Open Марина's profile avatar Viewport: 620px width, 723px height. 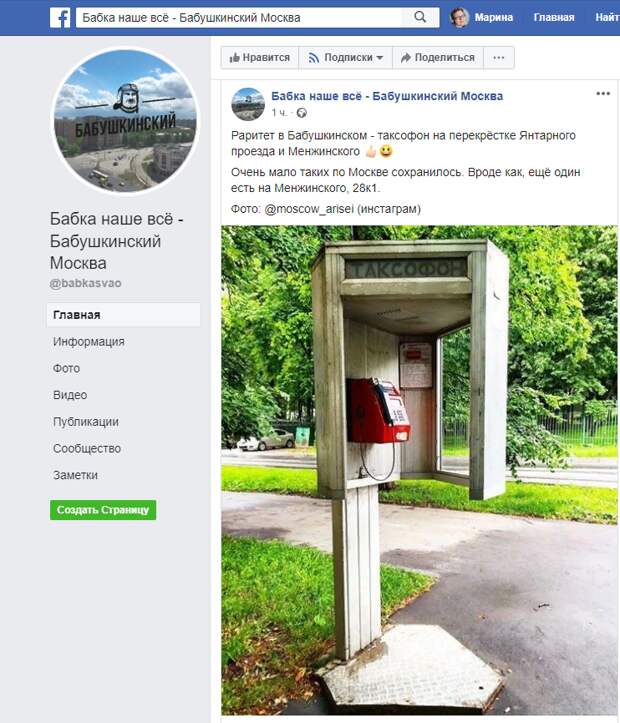460,18
